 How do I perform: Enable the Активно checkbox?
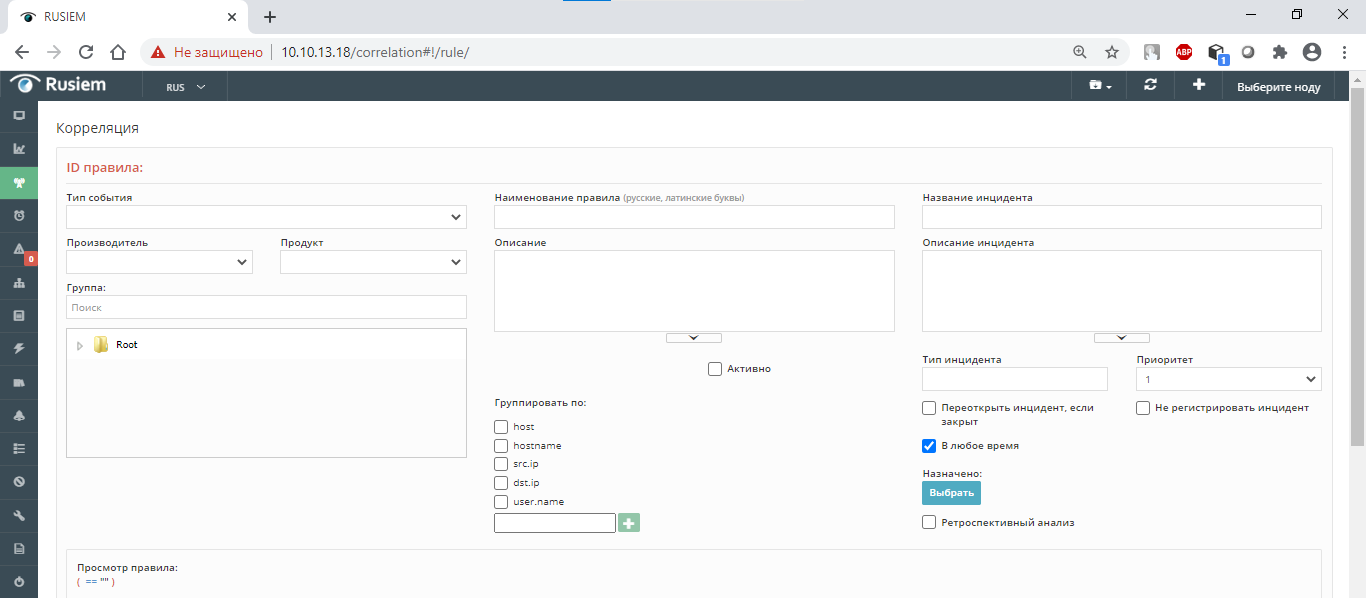coord(715,369)
